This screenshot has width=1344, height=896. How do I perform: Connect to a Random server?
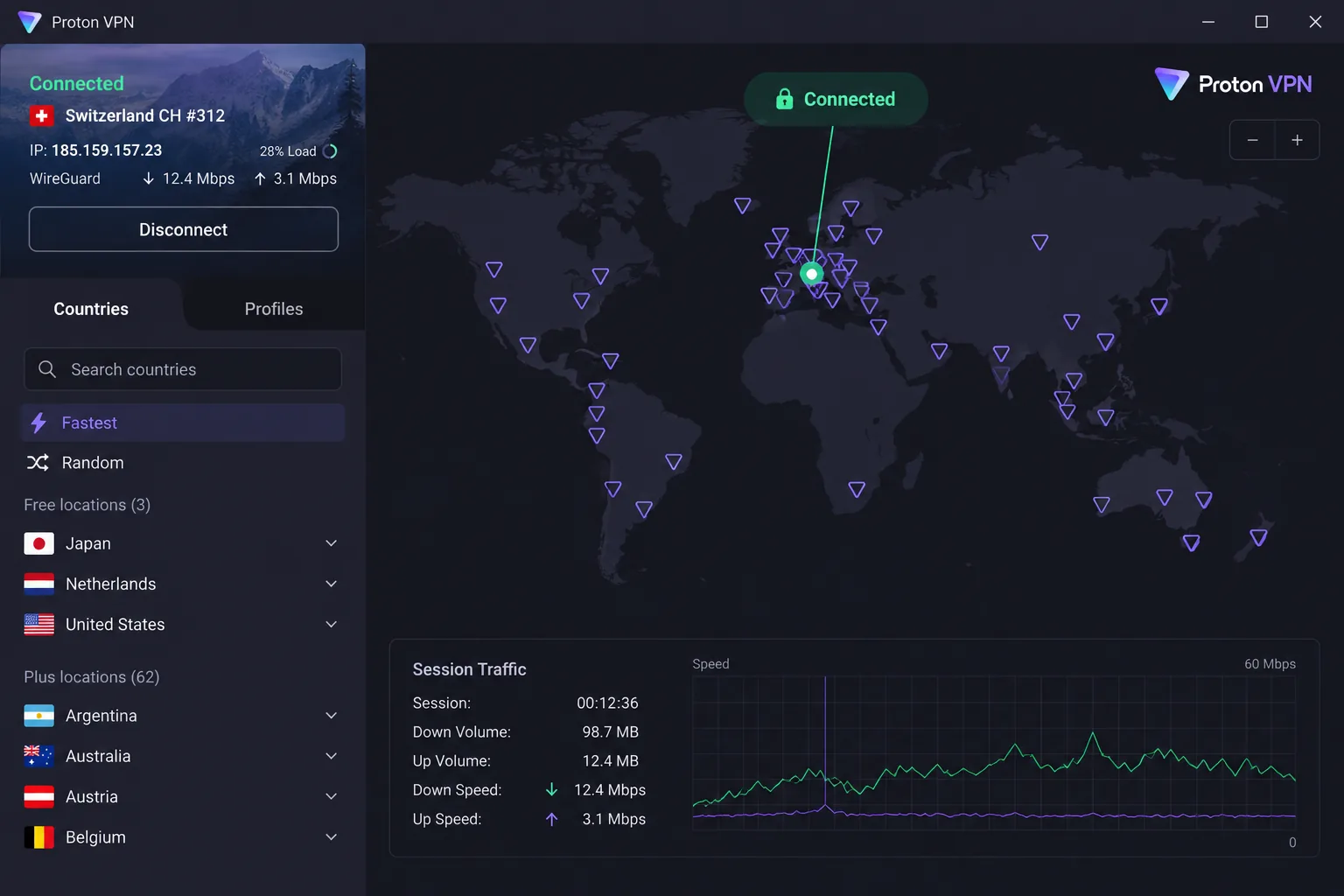tap(183, 463)
